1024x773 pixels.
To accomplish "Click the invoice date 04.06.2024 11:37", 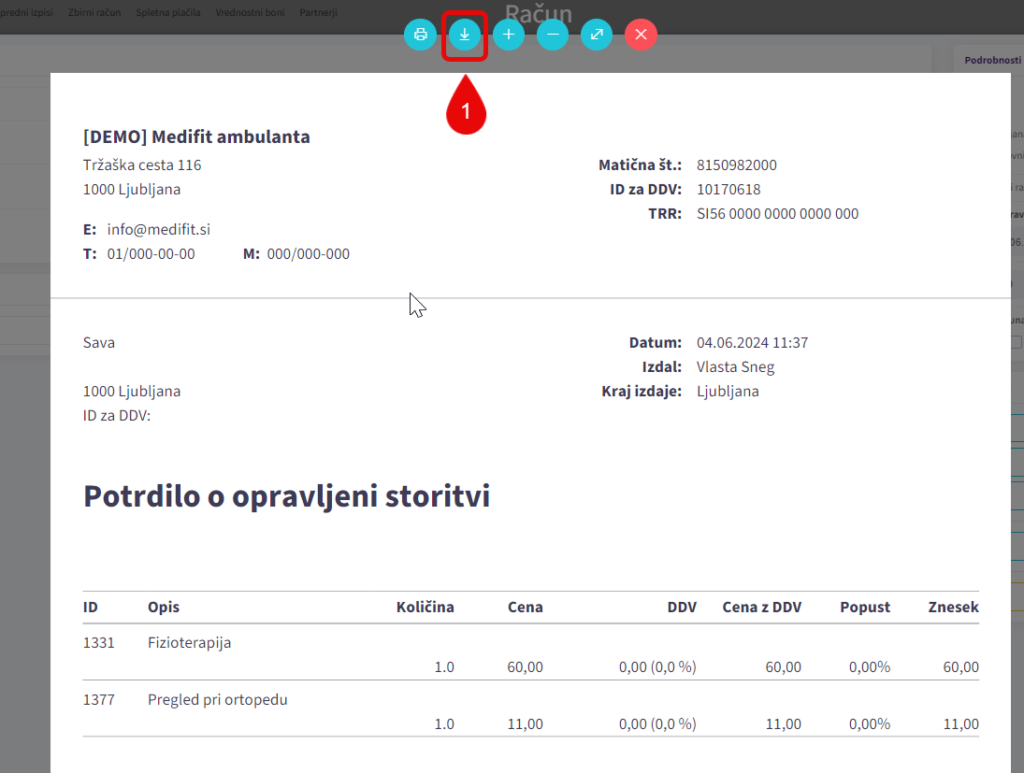I will [752, 343].
